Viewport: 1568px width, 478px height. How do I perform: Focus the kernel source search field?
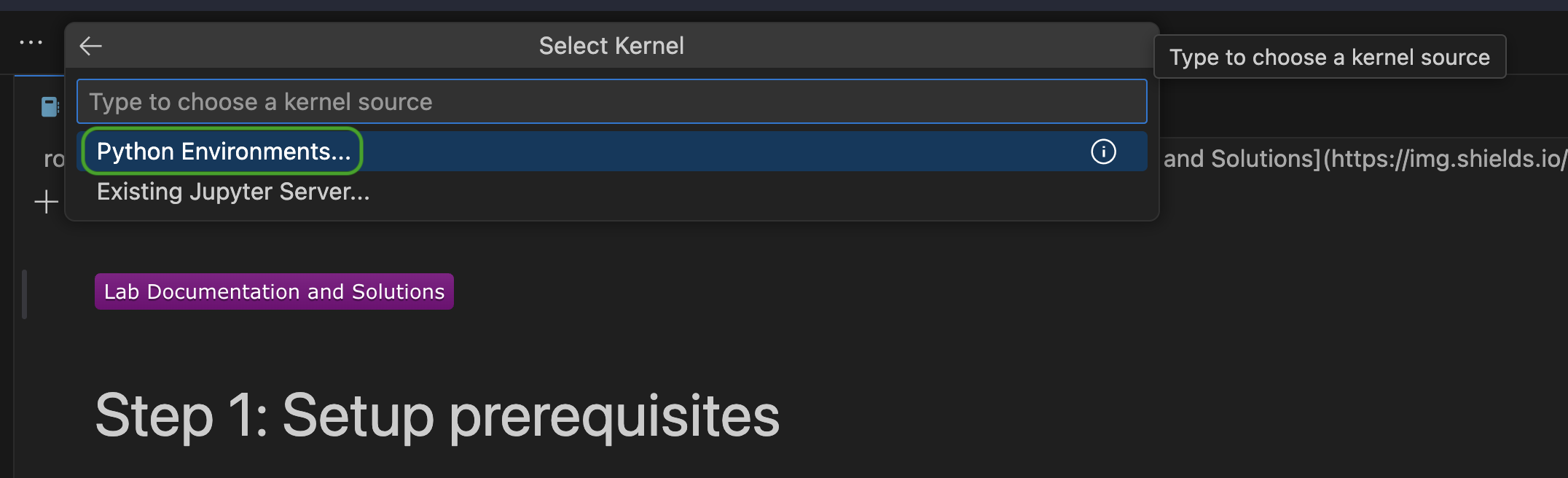click(x=611, y=102)
